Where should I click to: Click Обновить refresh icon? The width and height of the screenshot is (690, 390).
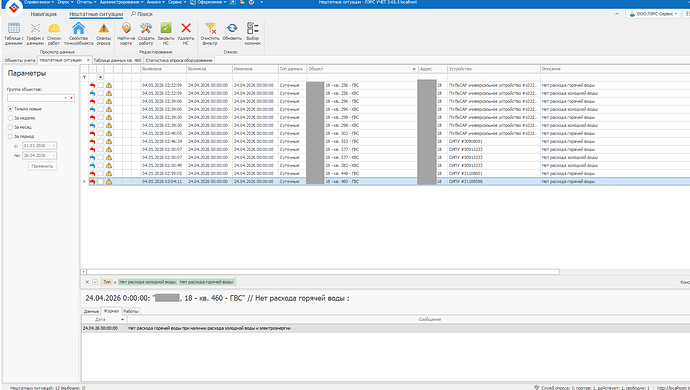pyautogui.click(x=232, y=32)
